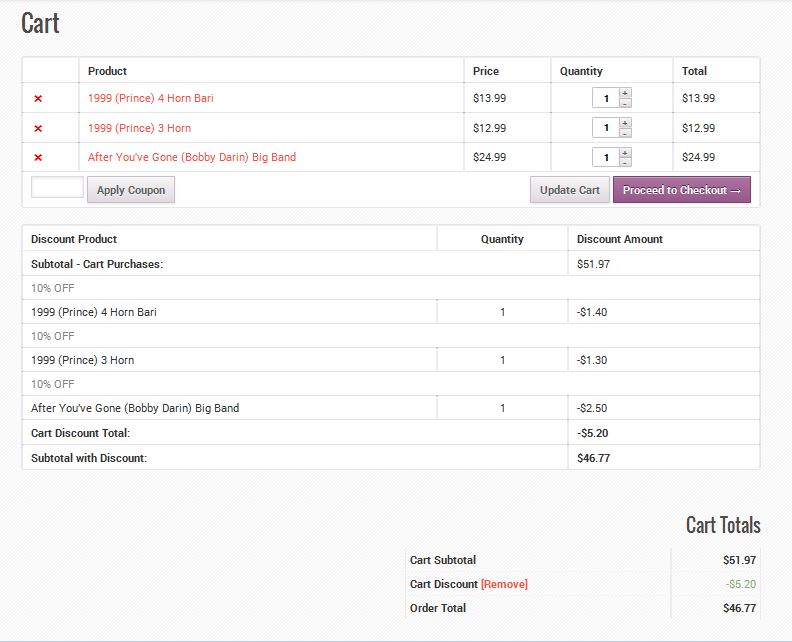Viewport: 792px width, 642px height.
Task: Increase quantity of 1999 (Prince) 4 Horn Bari
Action: (625, 93)
